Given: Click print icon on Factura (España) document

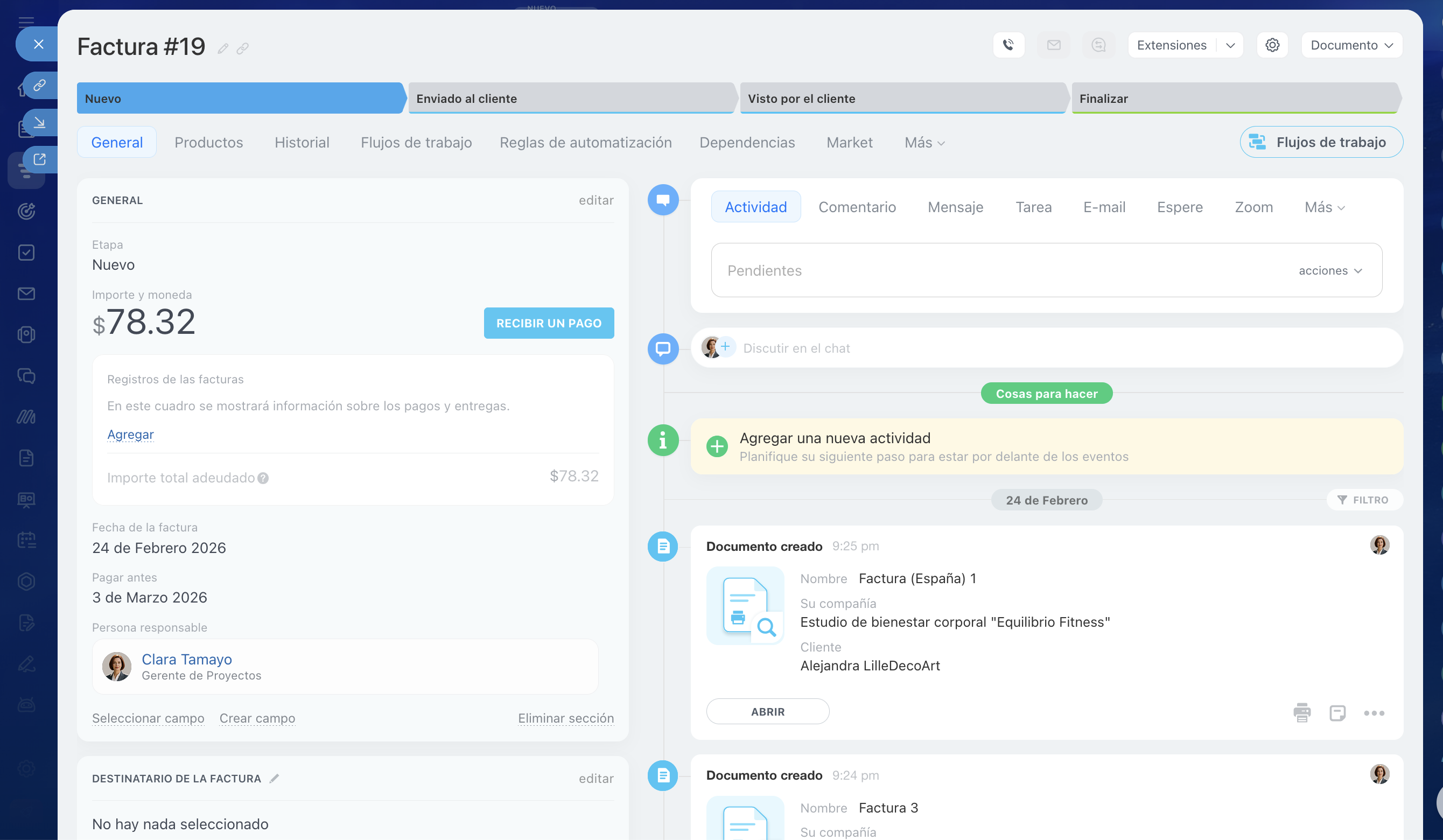Looking at the screenshot, I should tap(1301, 712).
